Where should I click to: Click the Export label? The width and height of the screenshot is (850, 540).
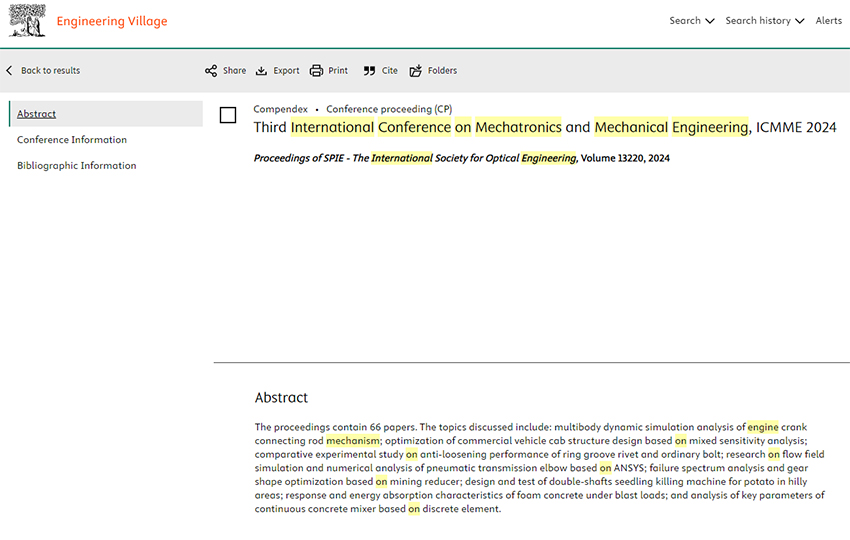[286, 70]
